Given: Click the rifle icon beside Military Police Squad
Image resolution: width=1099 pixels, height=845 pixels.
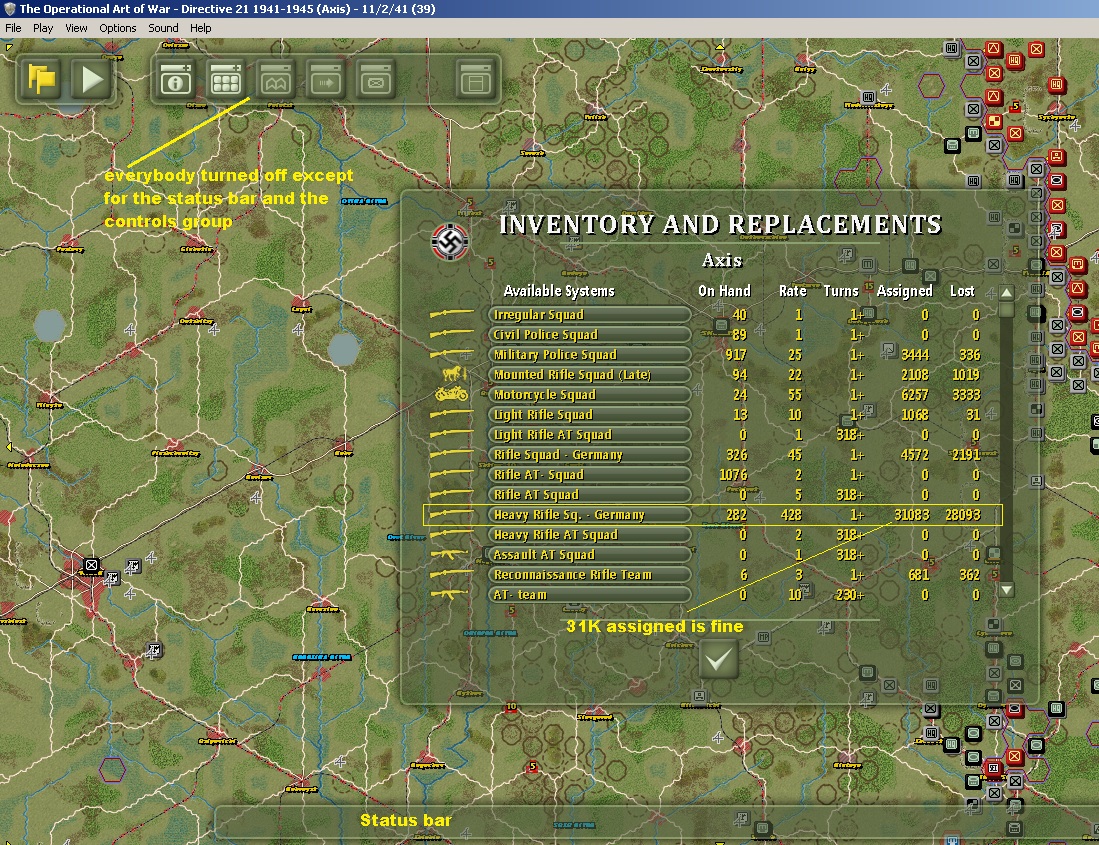Looking at the screenshot, I should [x=452, y=354].
